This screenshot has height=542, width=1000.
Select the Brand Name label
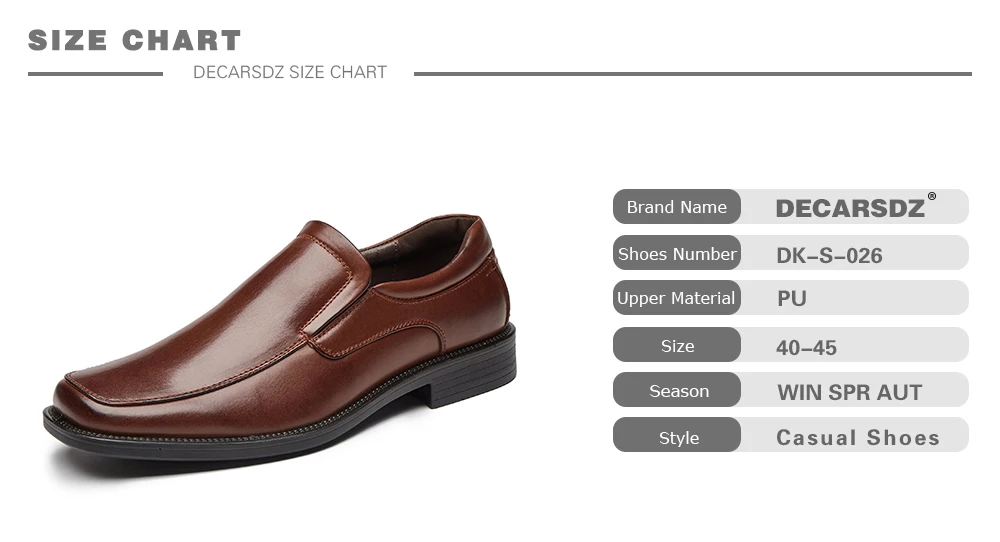coord(677,207)
